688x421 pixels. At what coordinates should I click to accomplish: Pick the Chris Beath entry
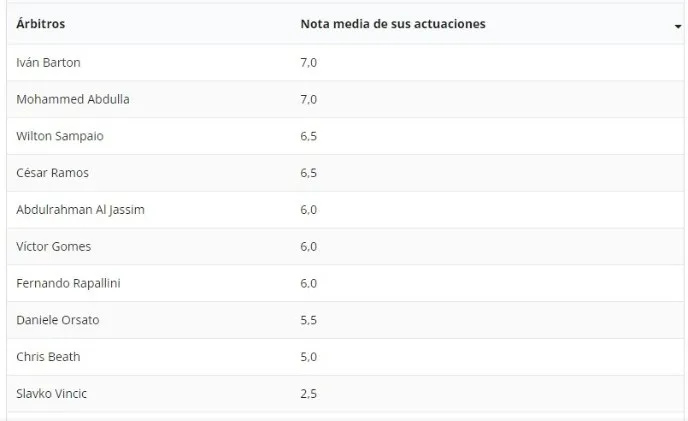coord(48,357)
